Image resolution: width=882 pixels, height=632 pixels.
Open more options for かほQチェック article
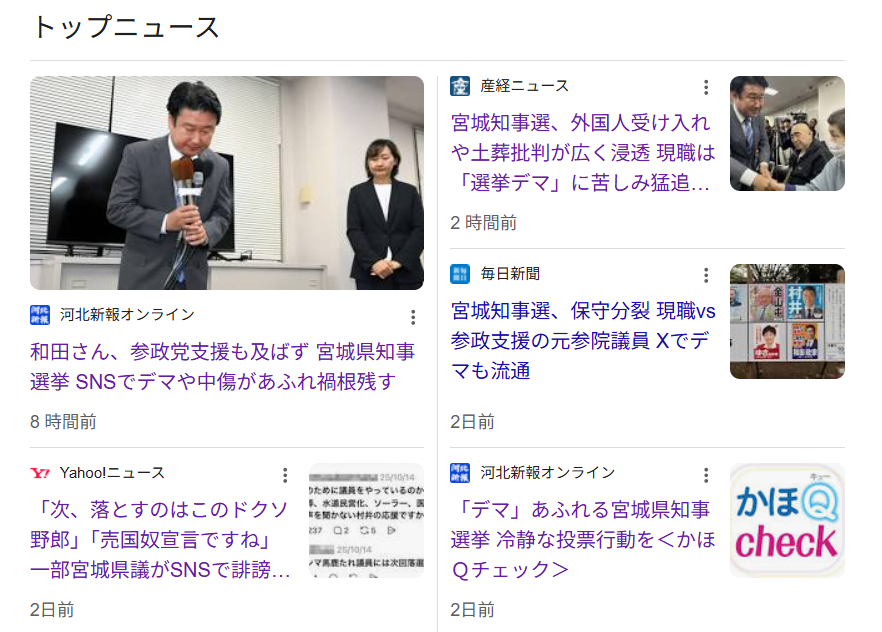pyautogui.click(x=706, y=475)
